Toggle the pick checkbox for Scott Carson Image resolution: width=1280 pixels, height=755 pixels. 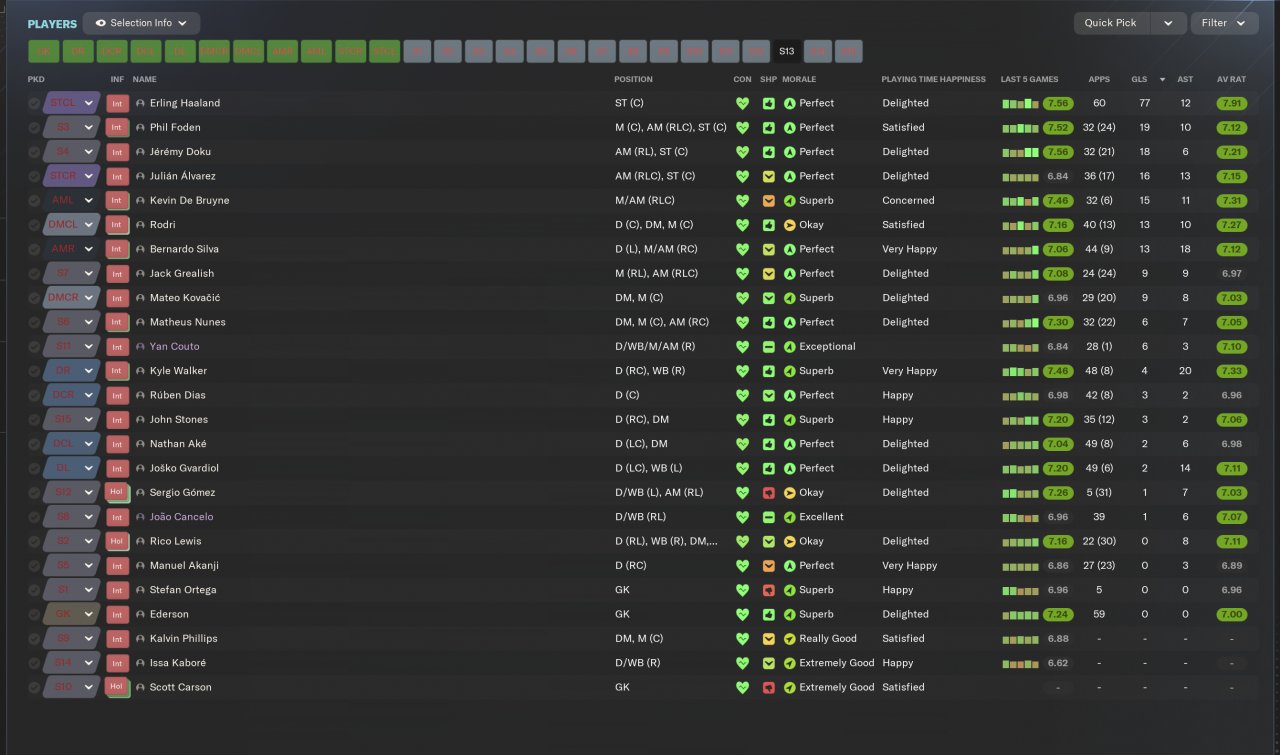[34, 687]
